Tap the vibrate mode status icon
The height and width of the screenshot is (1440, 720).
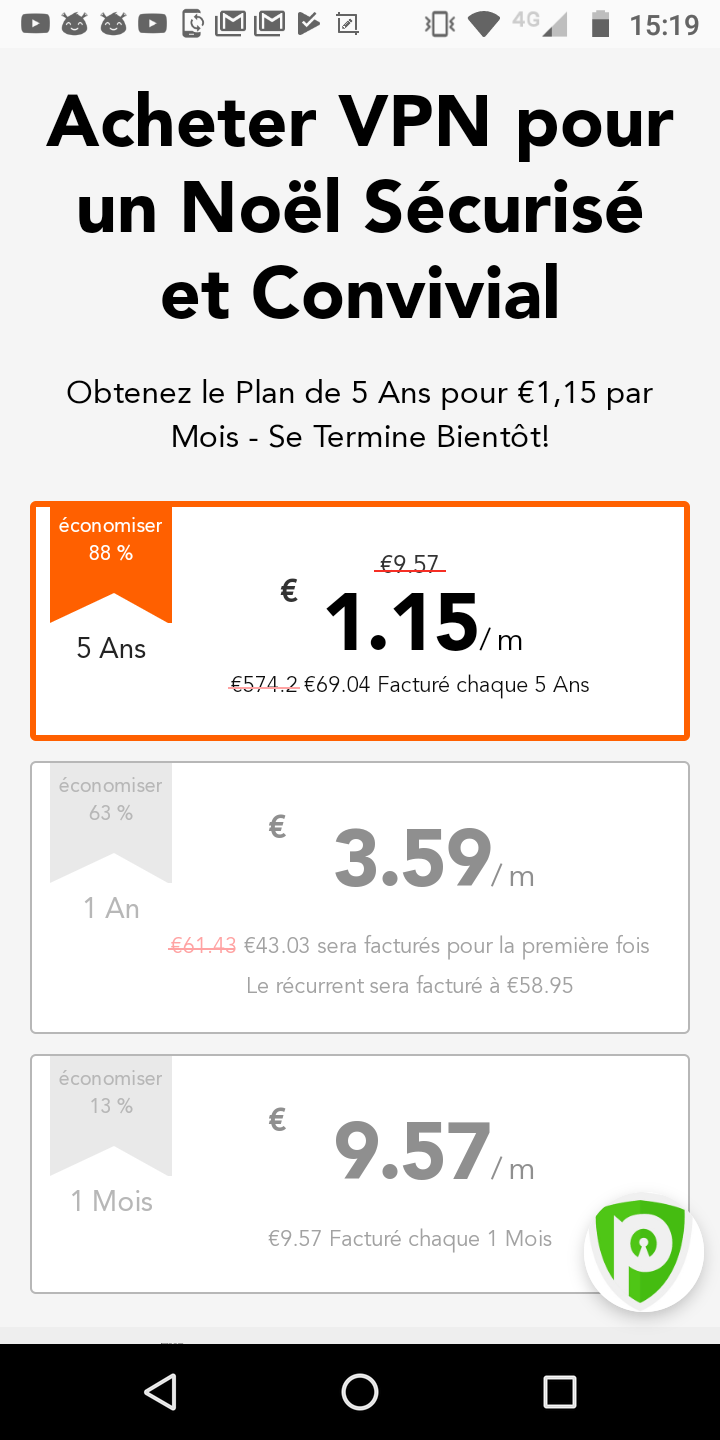[x=438, y=24]
